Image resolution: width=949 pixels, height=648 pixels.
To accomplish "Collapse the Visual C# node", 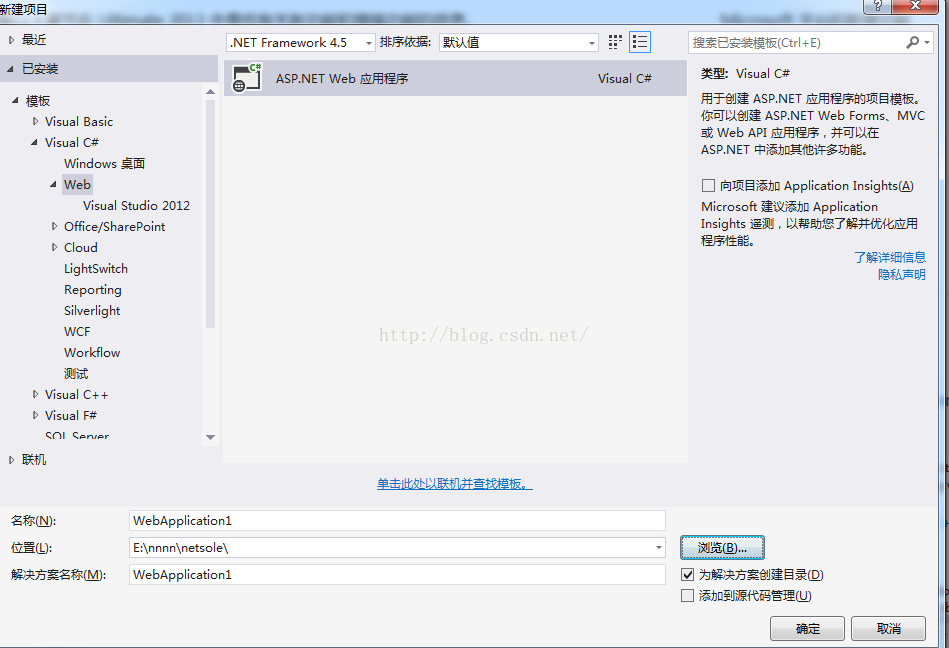I will point(34,143).
